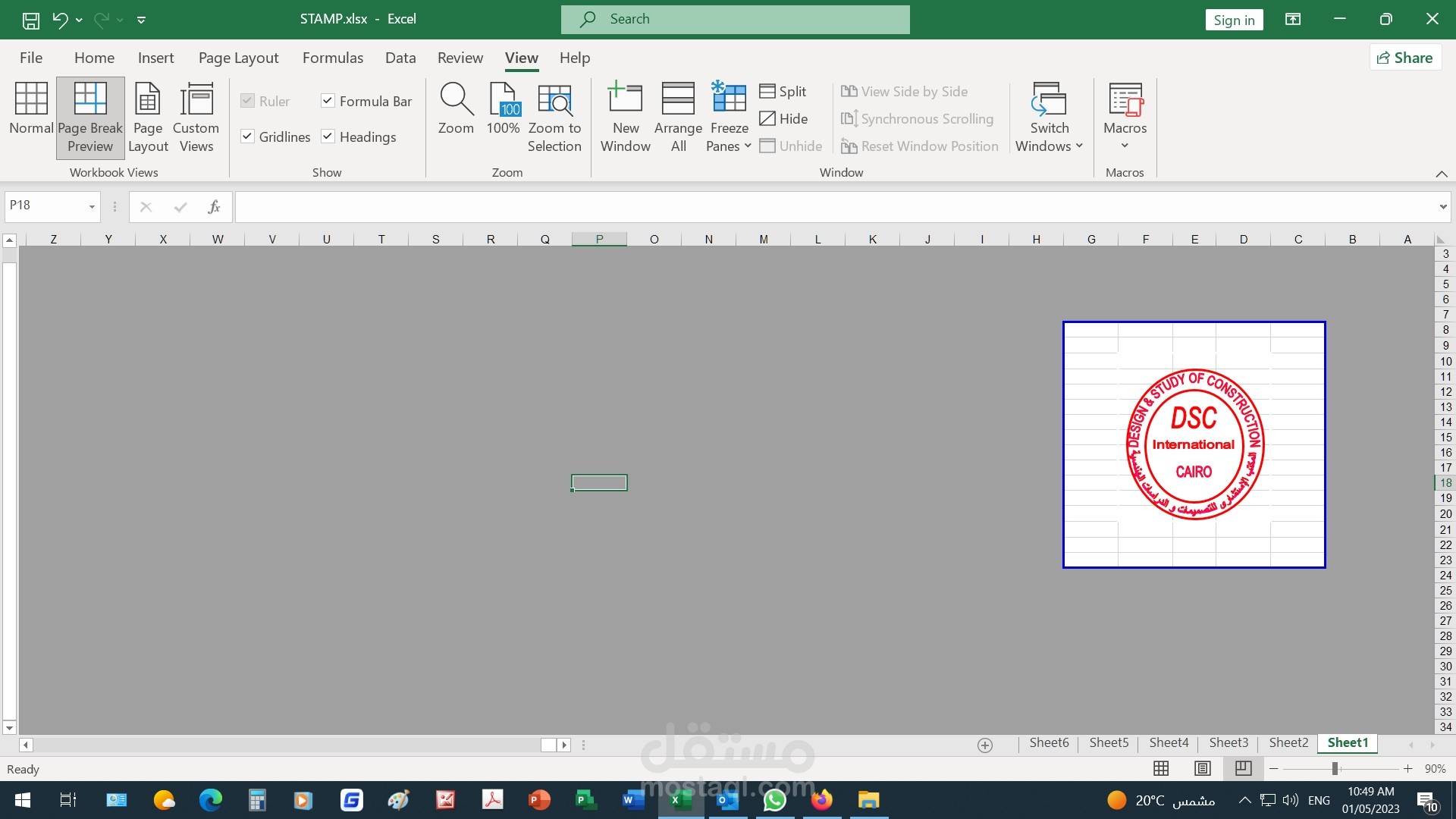Open WhatsApp from the taskbar
This screenshot has width=1456, height=819.
point(775,800)
